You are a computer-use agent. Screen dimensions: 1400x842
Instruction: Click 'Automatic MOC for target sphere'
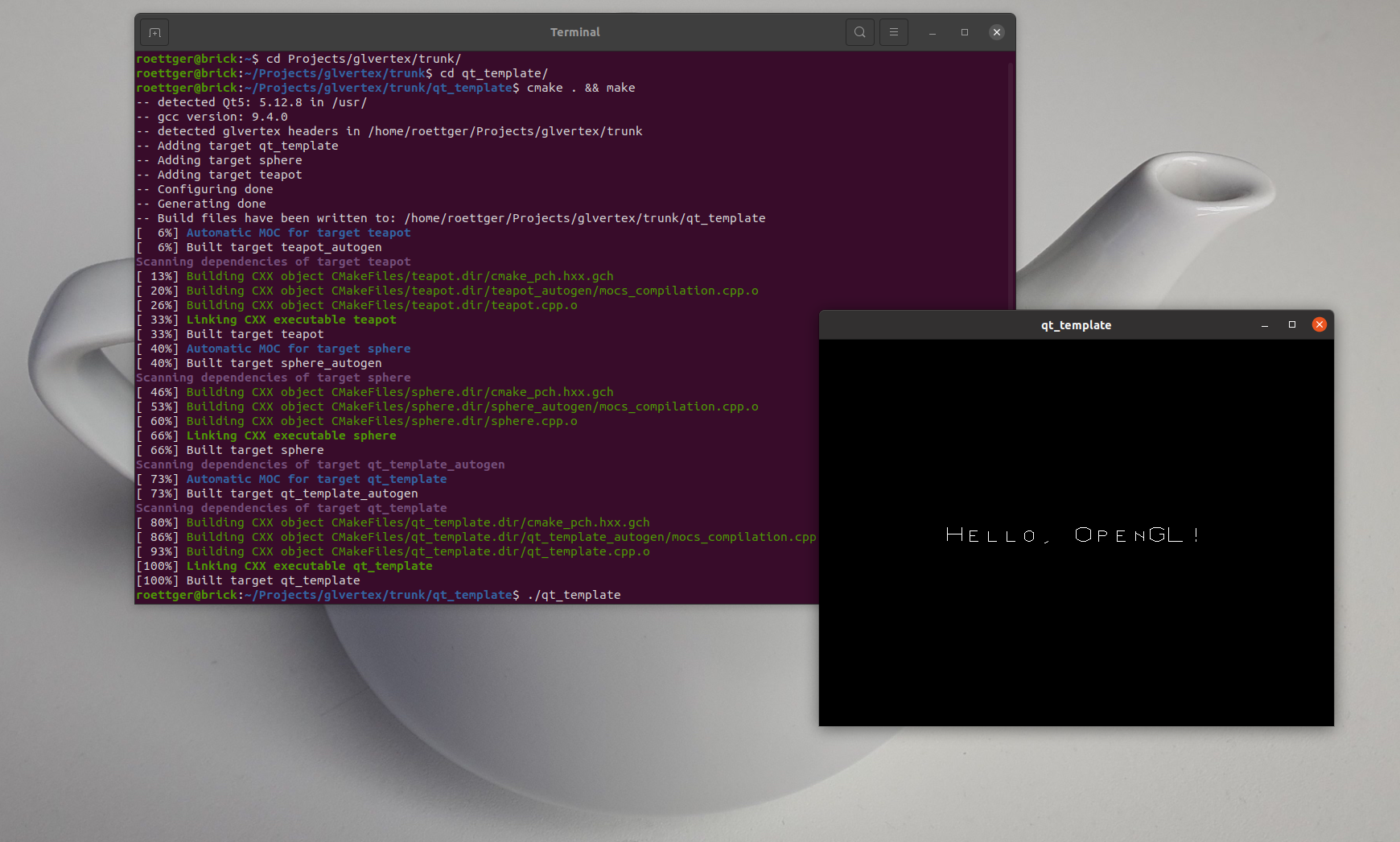(x=299, y=349)
